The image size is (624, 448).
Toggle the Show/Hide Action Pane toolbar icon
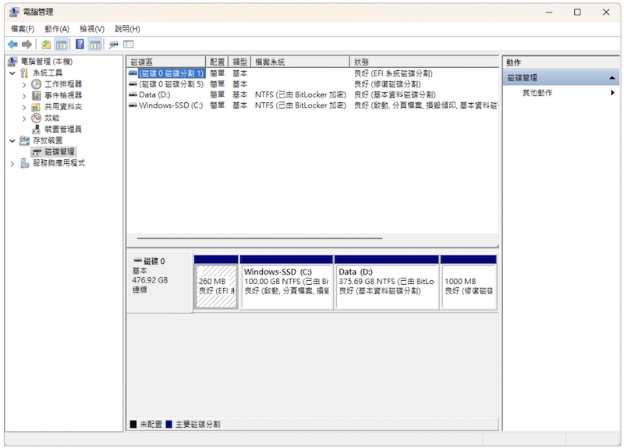(x=96, y=45)
